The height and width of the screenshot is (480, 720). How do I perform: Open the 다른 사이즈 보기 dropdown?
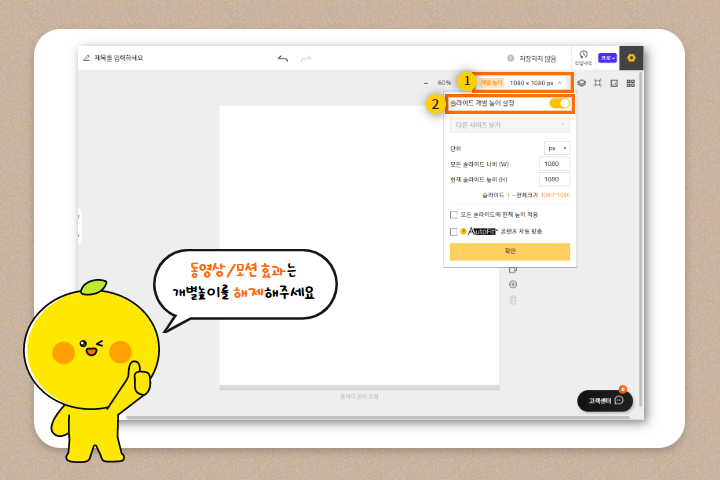pyautogui.click(x=510, y=125)
